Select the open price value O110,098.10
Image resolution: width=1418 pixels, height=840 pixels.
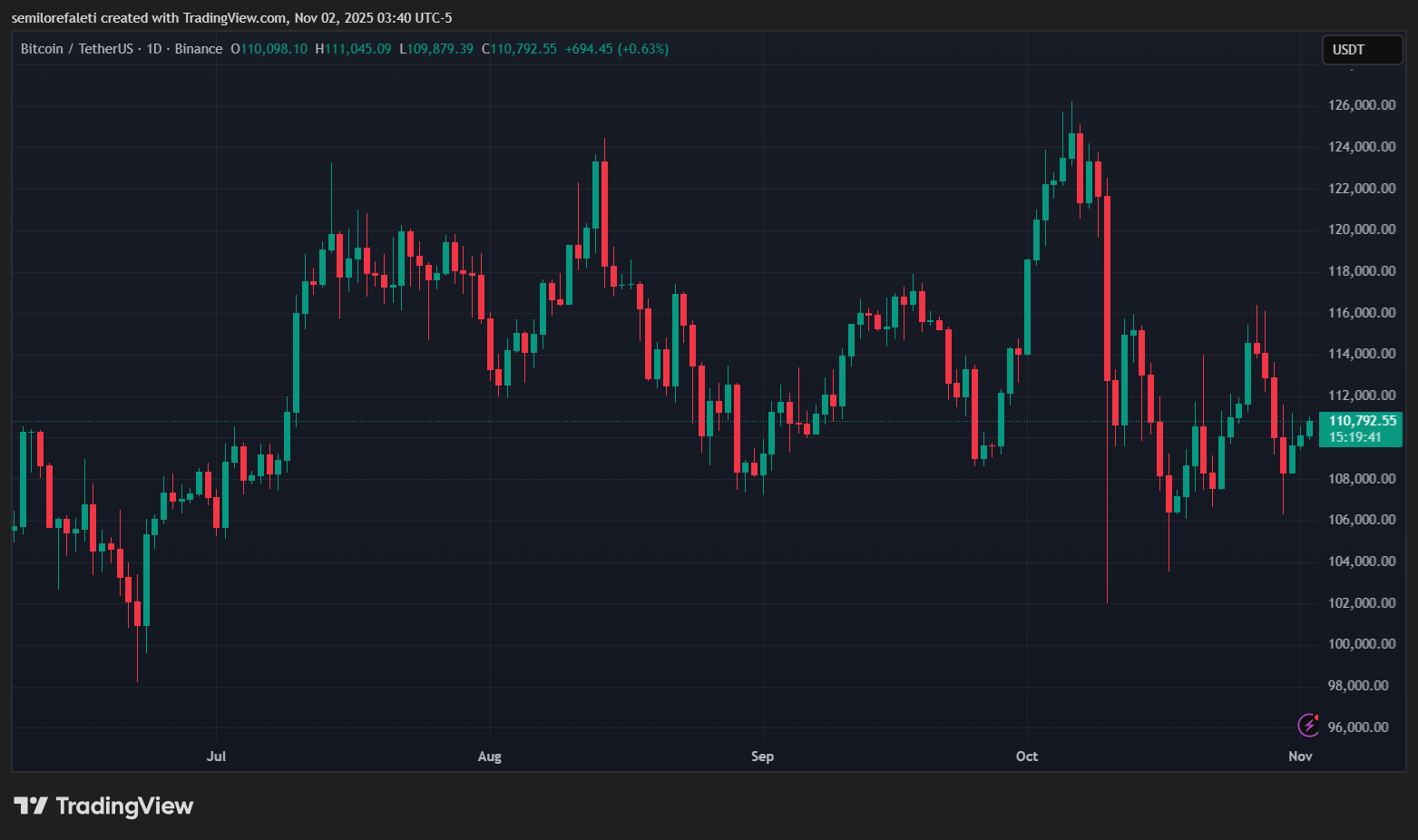268,49
